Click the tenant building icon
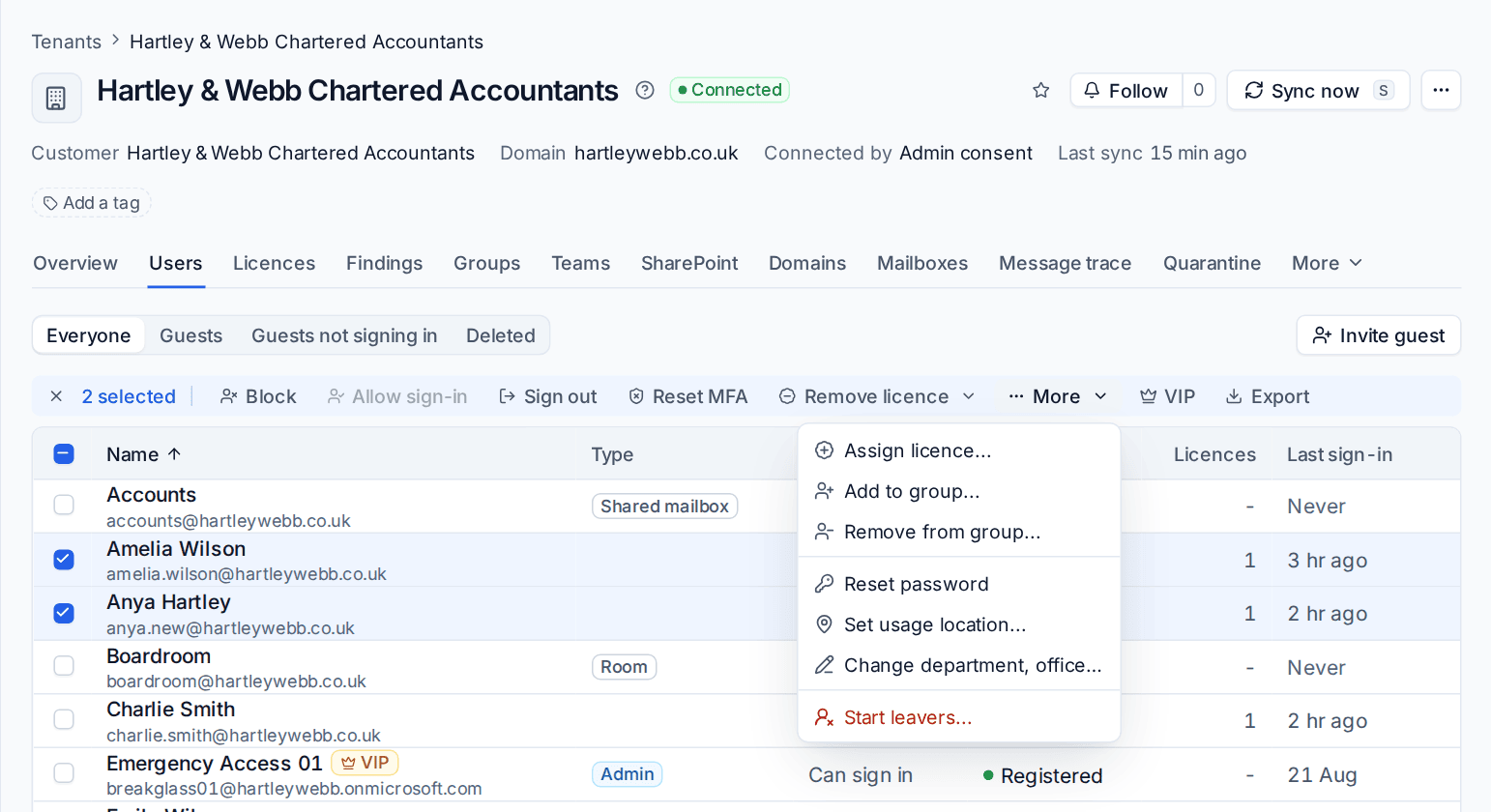This screenshot has height=812, width=1491. [56, 98]
